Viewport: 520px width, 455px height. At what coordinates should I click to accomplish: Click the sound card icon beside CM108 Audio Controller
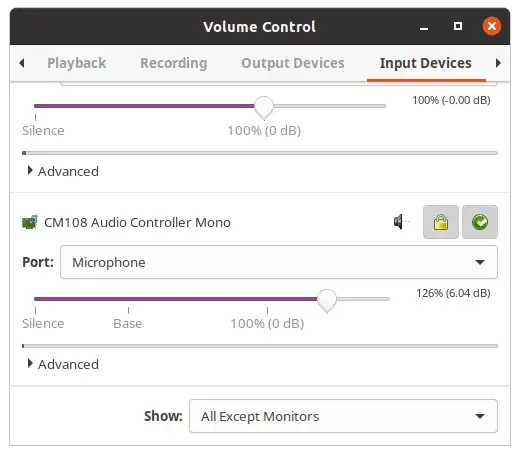(29, 222)
